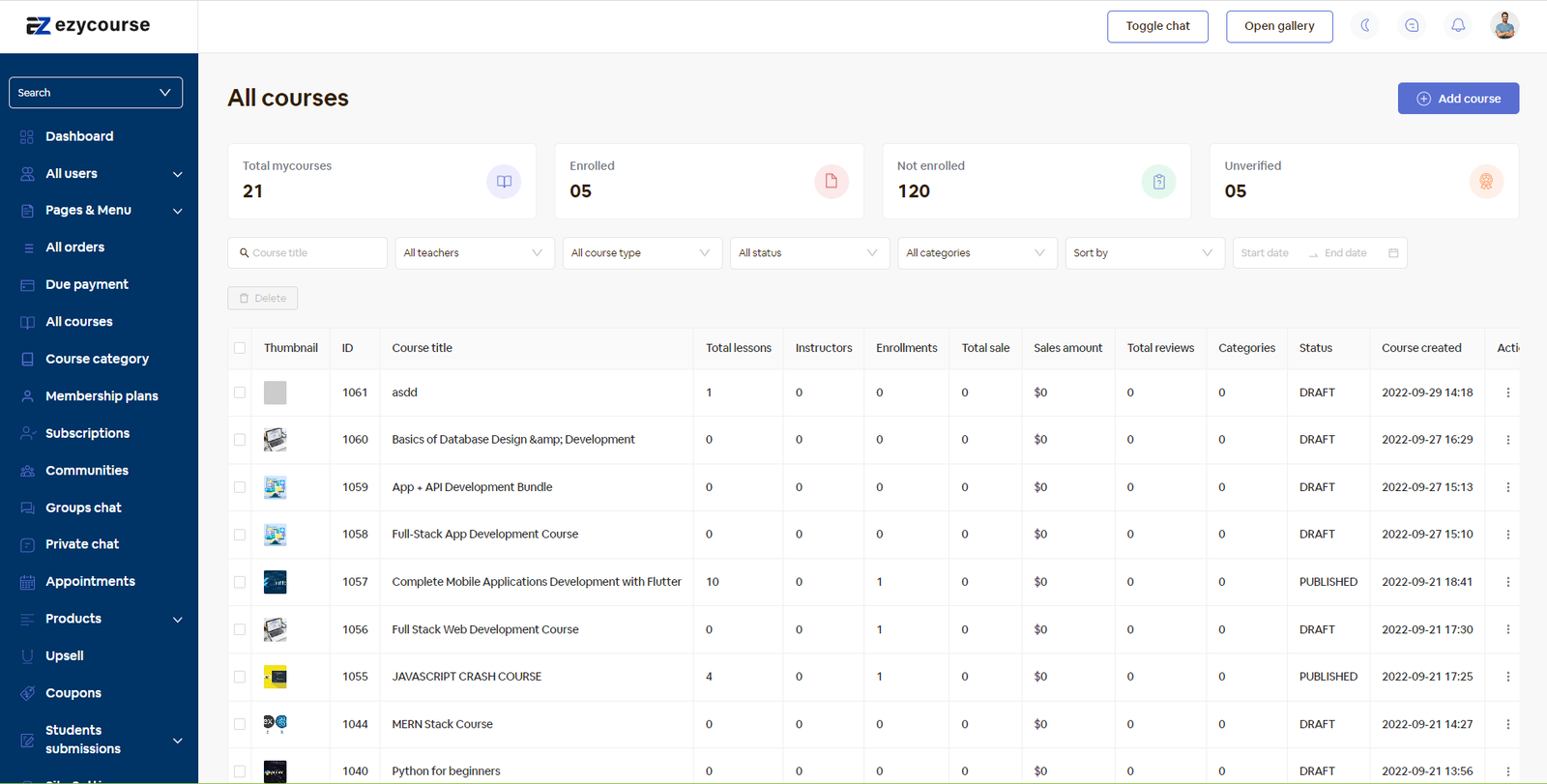The width and height of the screenshot is (1547, 784).
Task: Open the chat bubble icon in header
Action: tap(1412, 26)
